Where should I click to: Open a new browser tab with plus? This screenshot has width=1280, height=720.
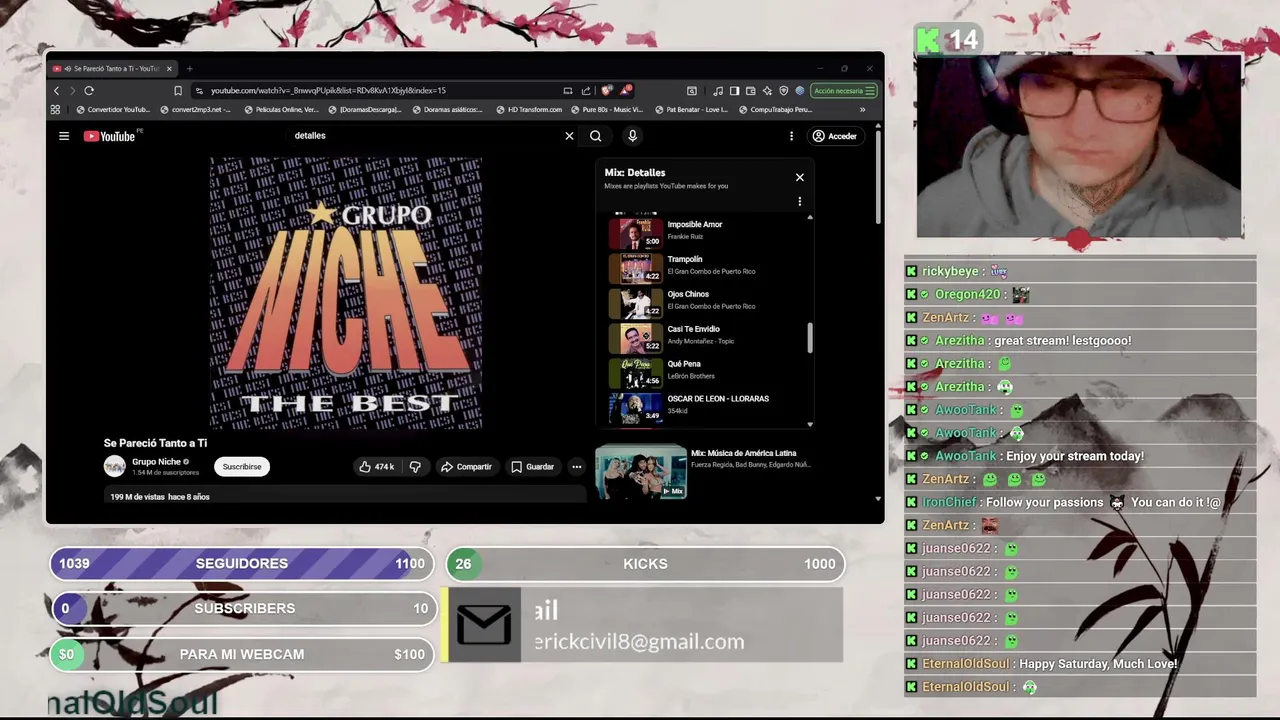(x=189, y=69)
